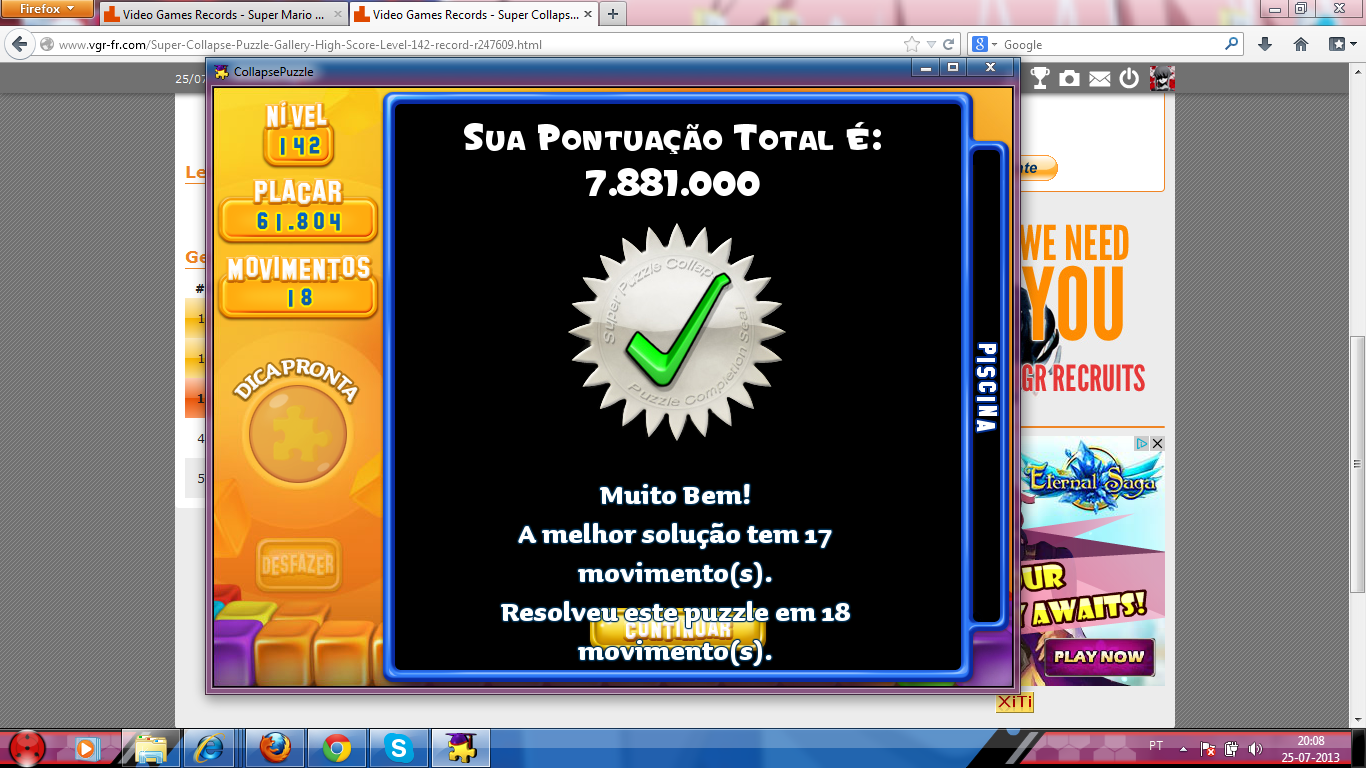Open a new browser tab
Viewport: 1366px width, 768px height.
pos(612,14)
